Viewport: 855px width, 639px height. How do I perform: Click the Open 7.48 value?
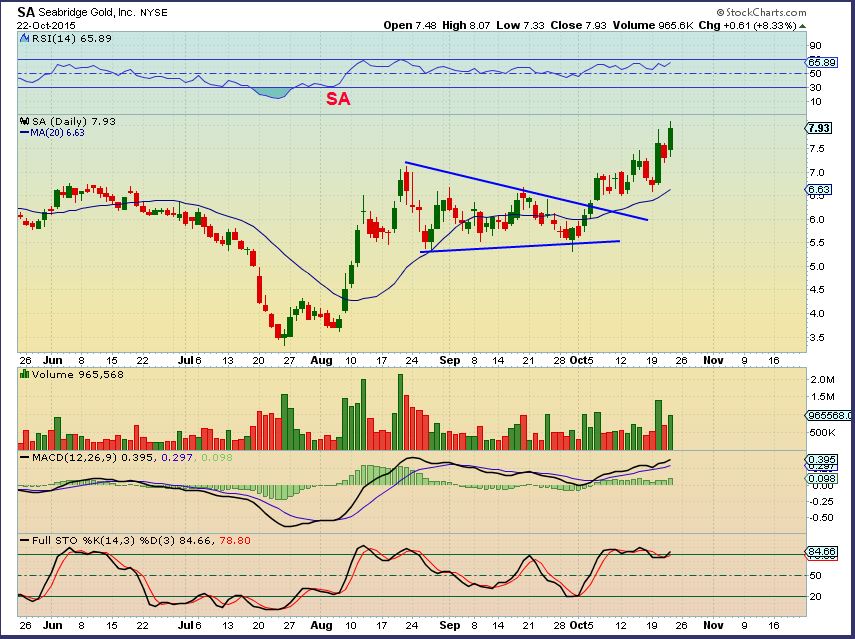pyautogui.click(x=410, y=25)
